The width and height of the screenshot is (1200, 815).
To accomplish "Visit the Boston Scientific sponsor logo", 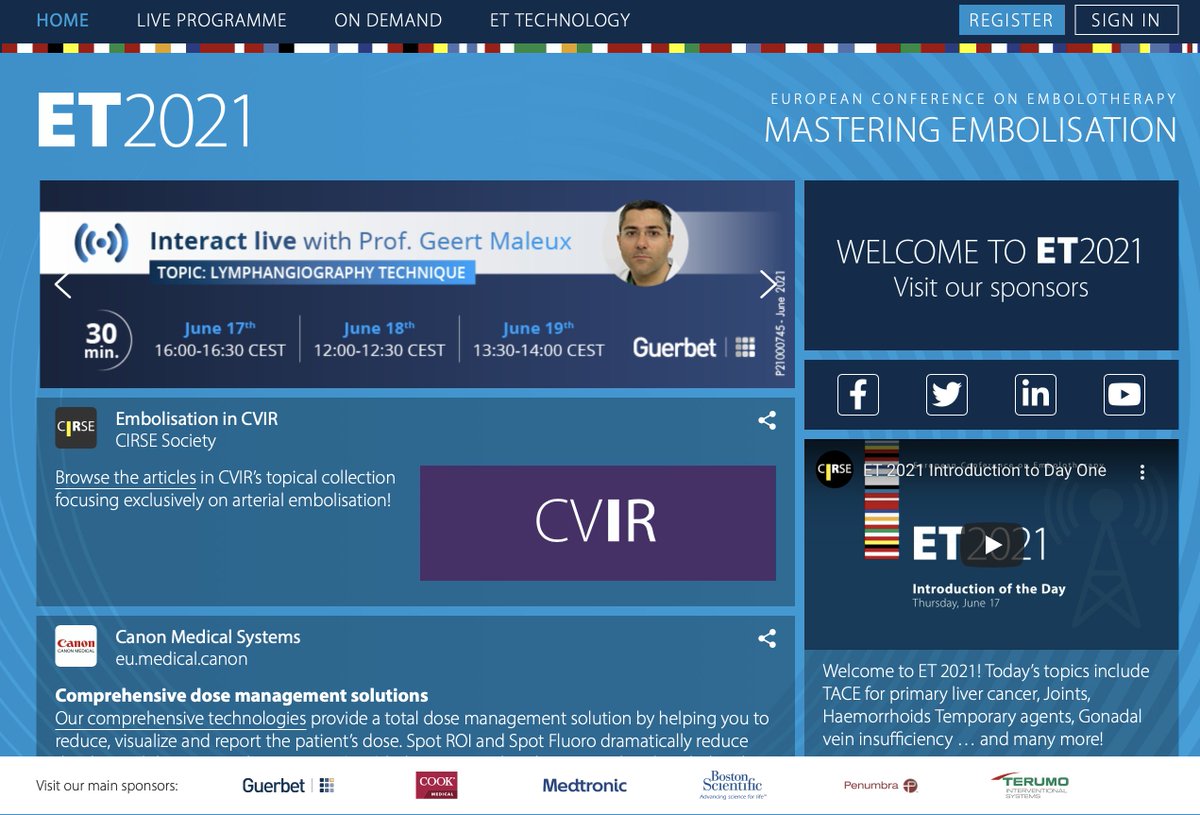I will tap(732, 785).
